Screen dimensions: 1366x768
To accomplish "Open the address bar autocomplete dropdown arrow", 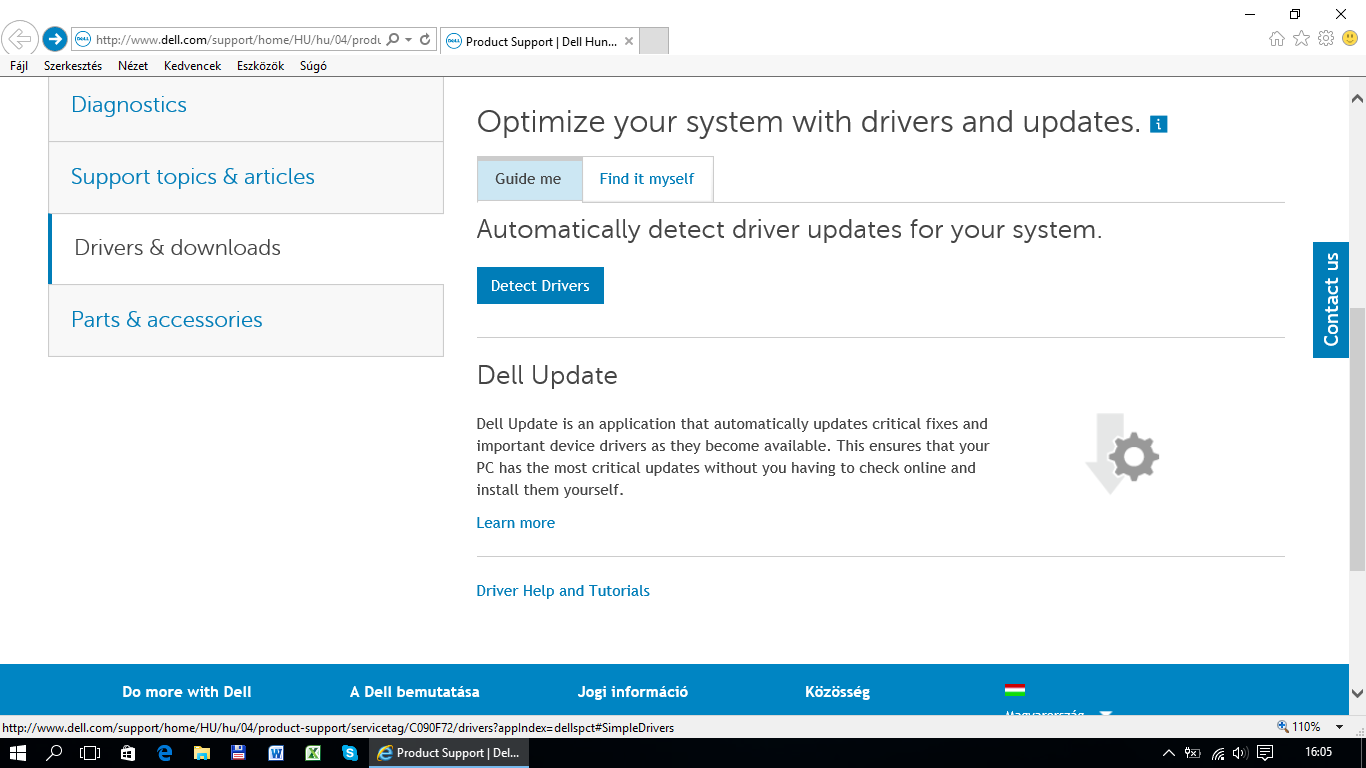I will point(408,40).
